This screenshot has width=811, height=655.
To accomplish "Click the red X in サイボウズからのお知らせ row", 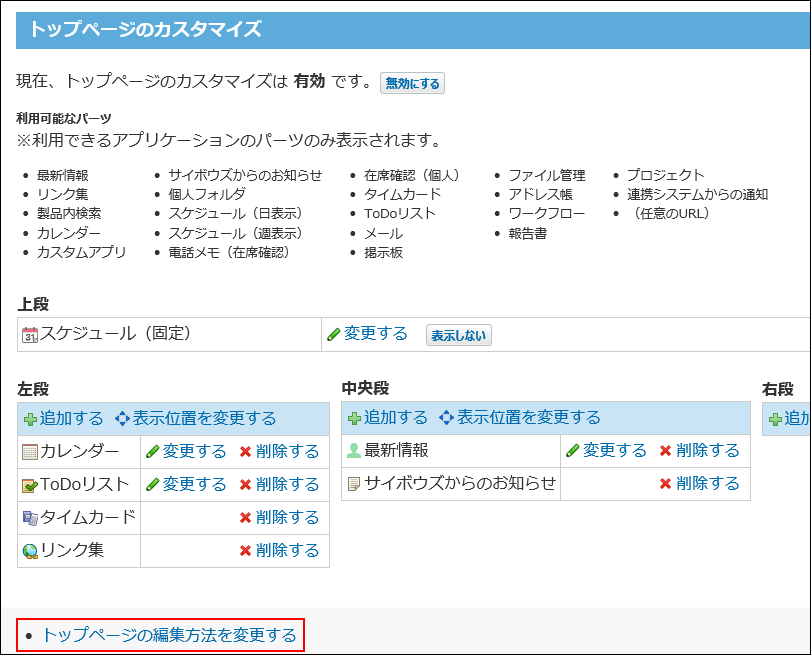I will tap(665, 484).
